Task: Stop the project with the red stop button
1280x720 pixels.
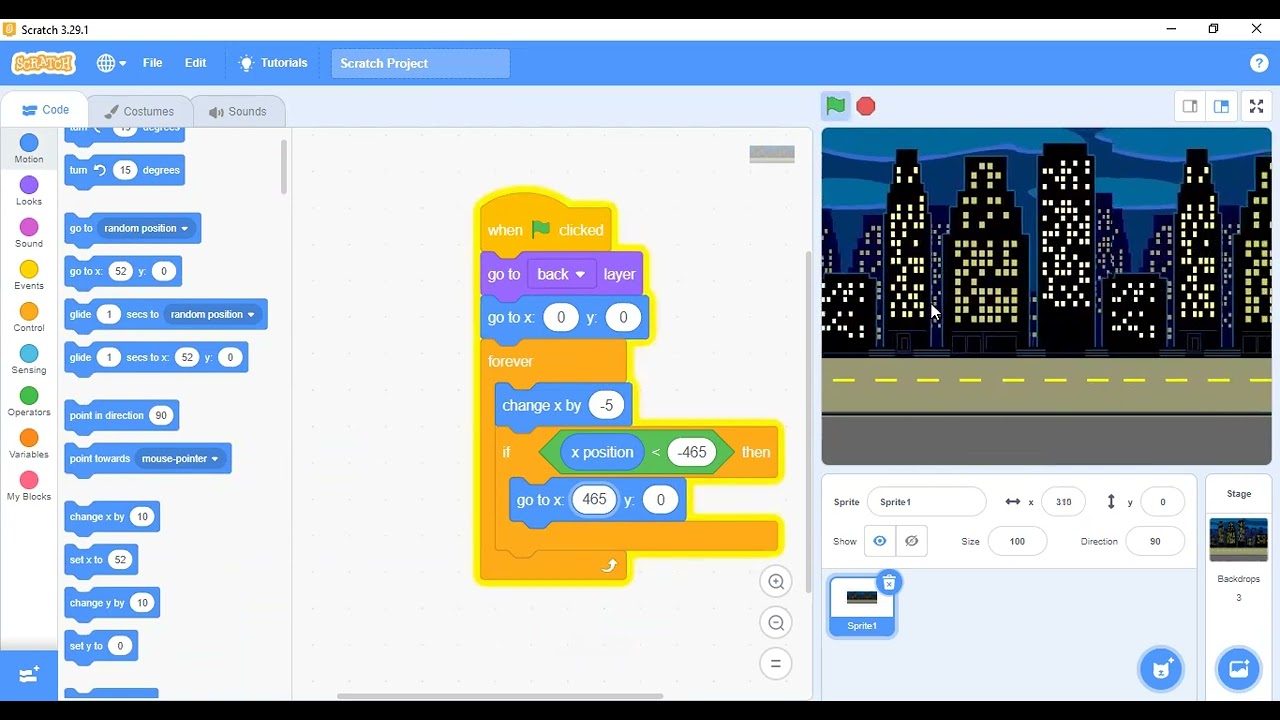Action: pyautogui.click(x=866, y=106)
